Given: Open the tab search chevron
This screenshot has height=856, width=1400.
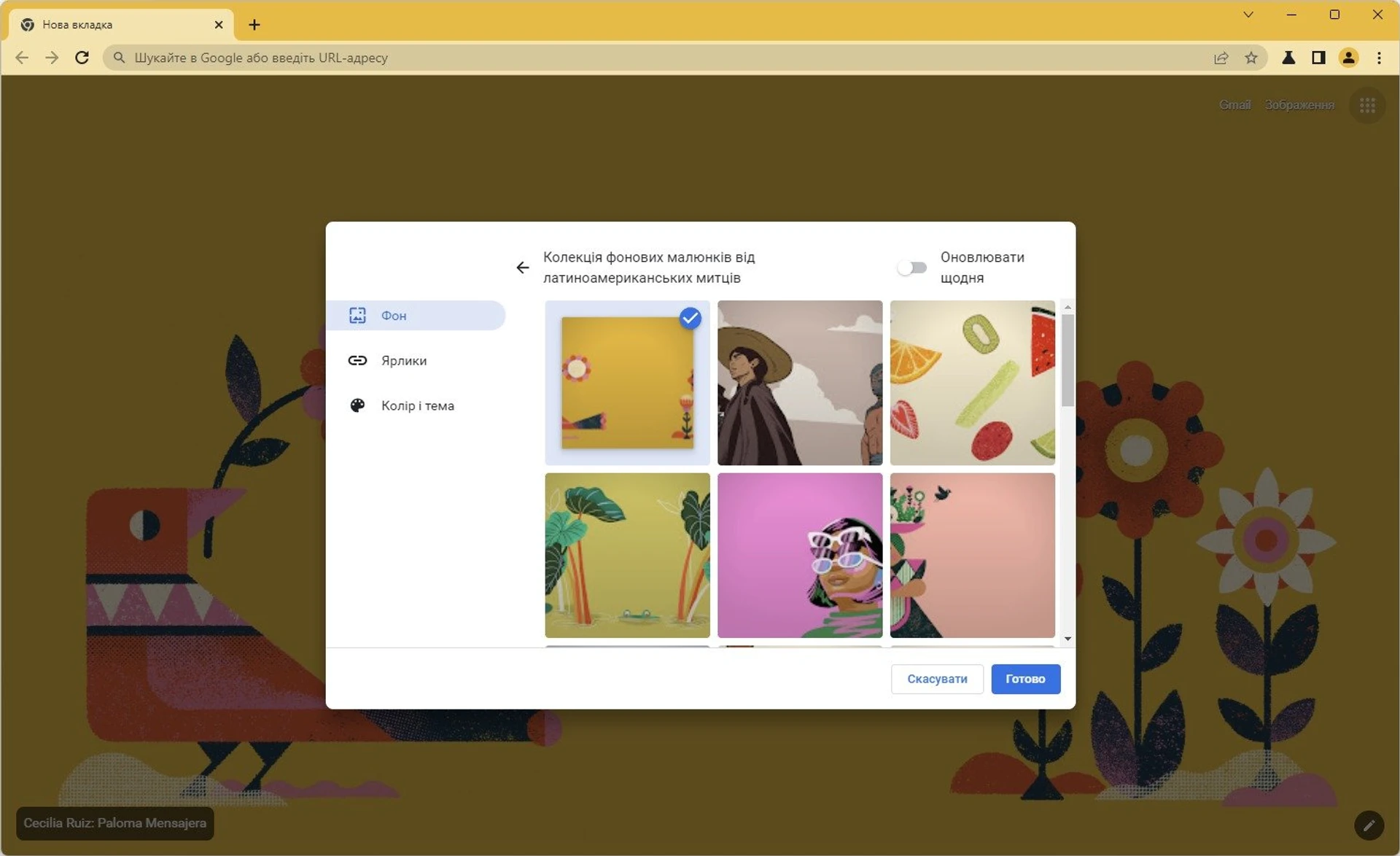Looking at the screenshot, I should [x=1249, y=15].
